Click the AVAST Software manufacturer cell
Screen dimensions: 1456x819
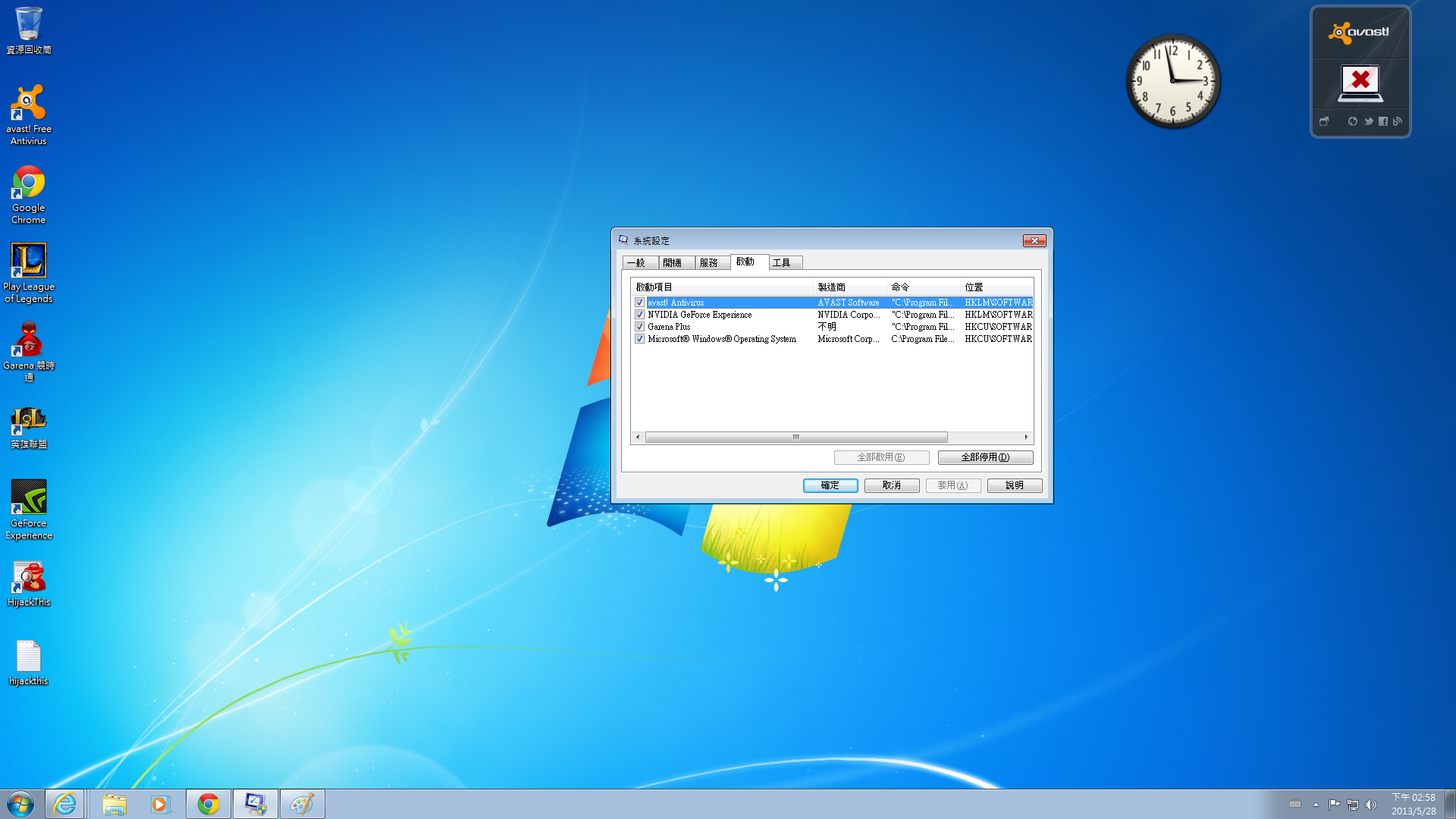(x=849, y=303)
